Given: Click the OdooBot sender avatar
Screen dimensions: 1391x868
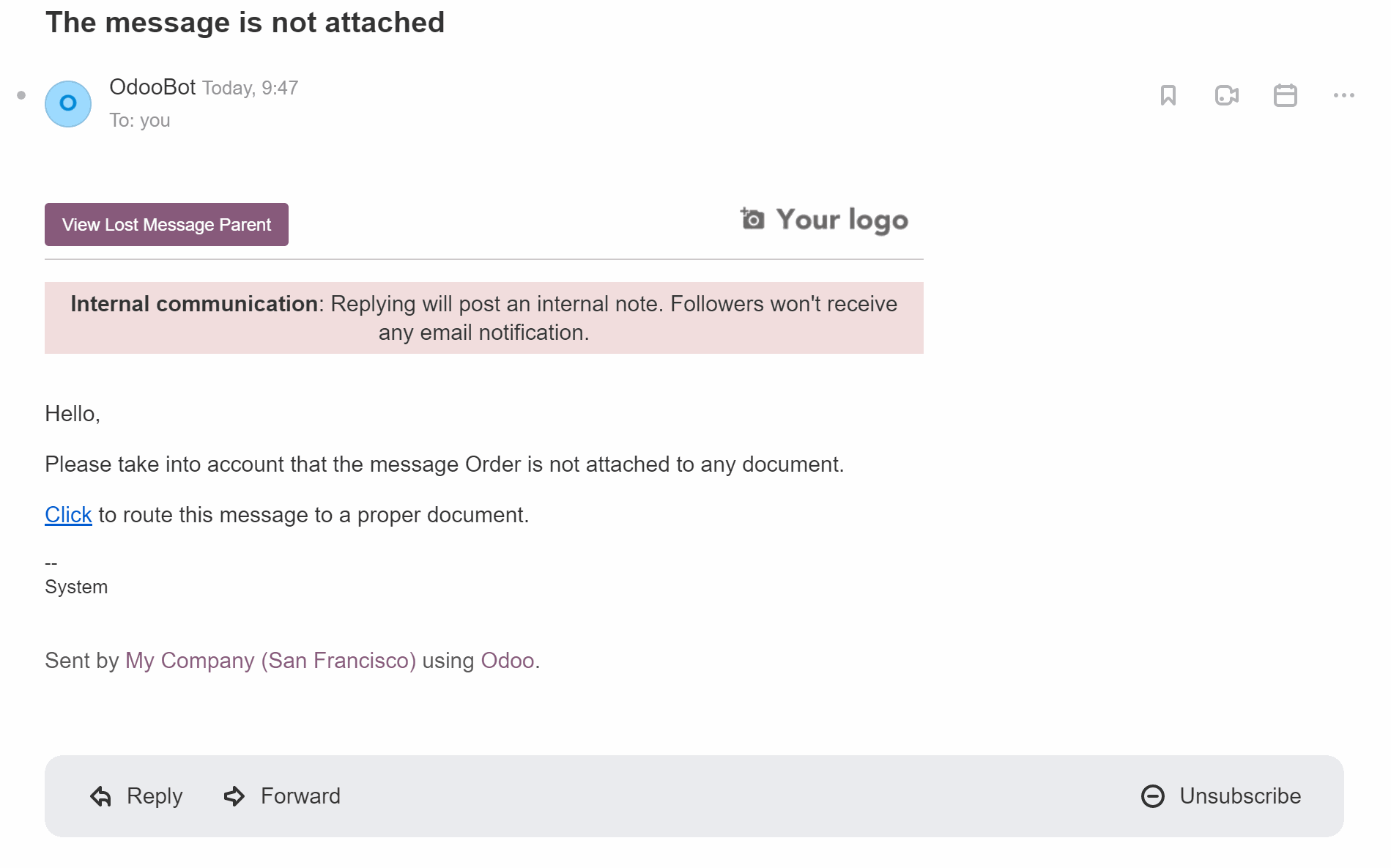Looking at the screenshot, I should click(x=68, y=103).
